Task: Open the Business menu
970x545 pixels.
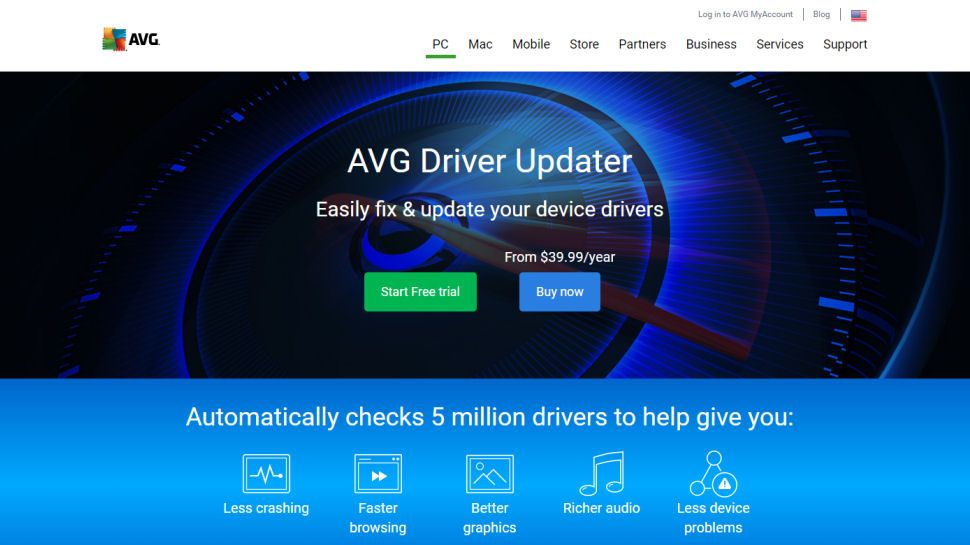Action: 711,45
